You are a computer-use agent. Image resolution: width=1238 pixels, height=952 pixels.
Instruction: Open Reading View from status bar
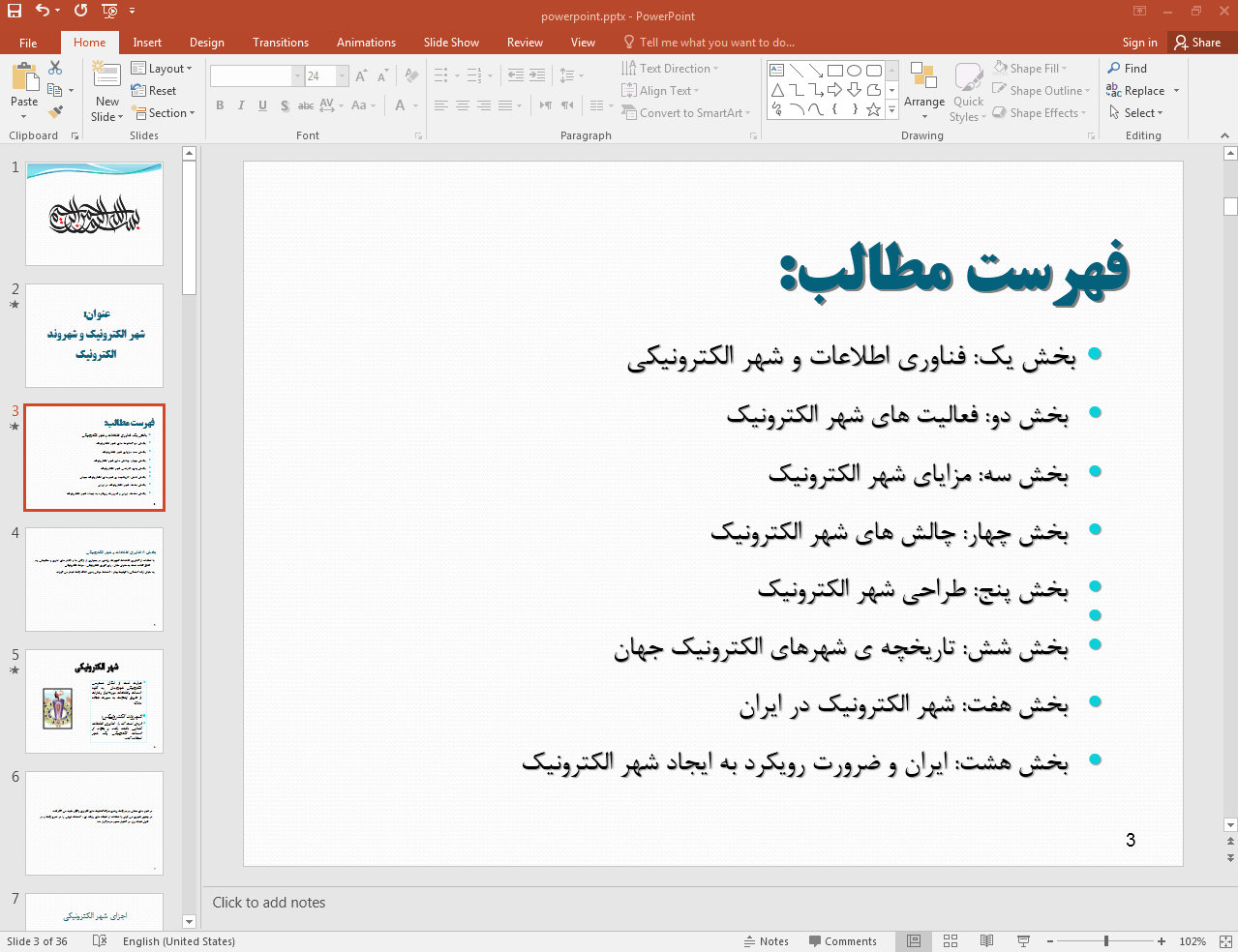point(986,941)
